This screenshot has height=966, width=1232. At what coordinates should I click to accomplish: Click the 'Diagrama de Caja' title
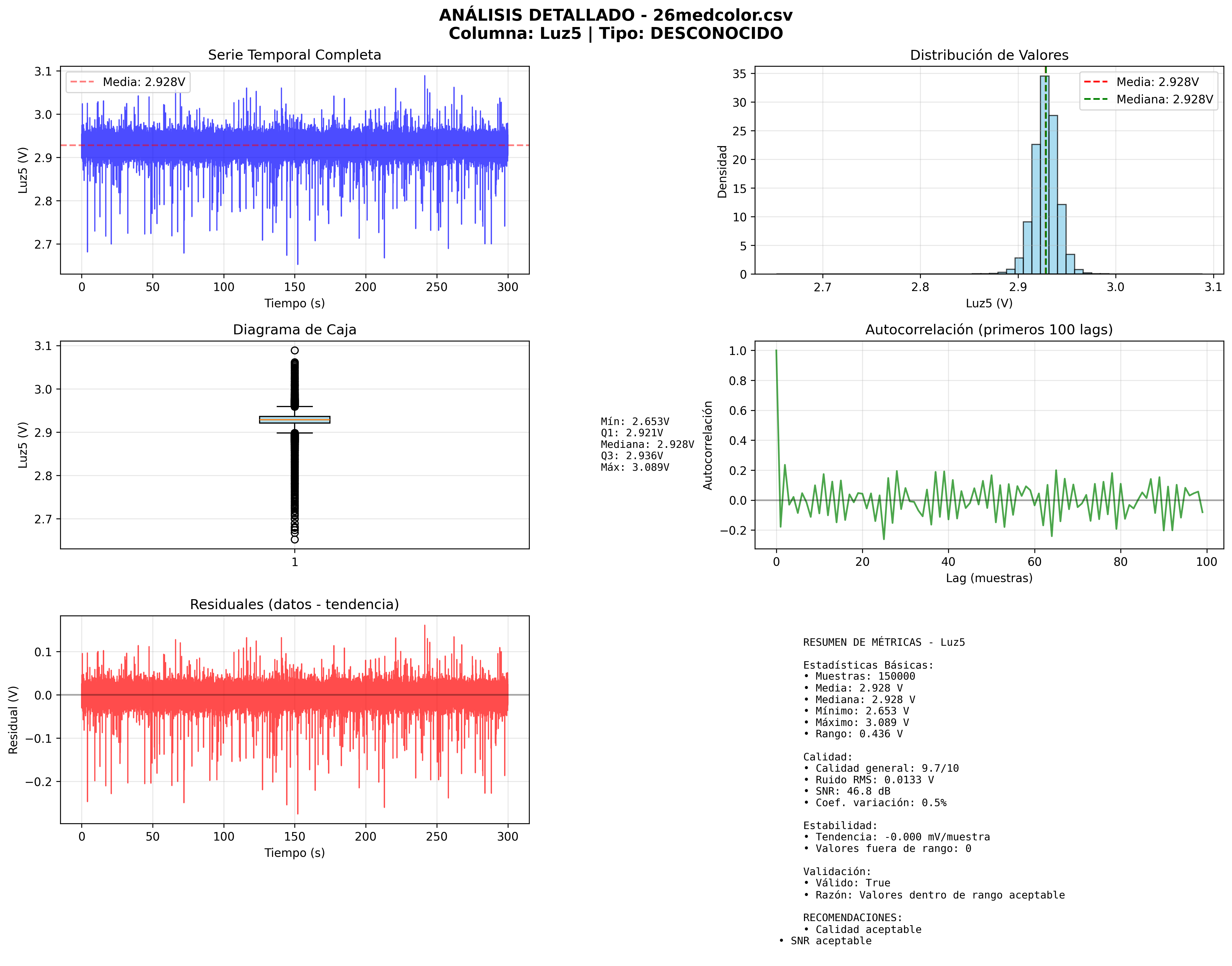click(294, 330)
